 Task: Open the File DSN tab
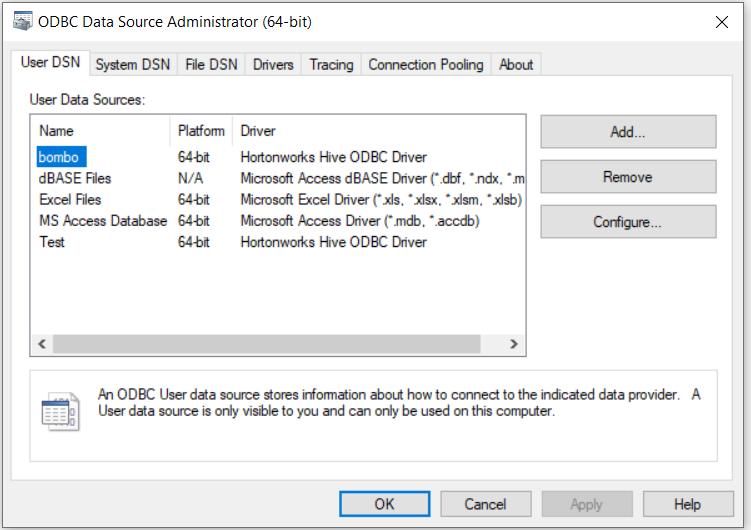211,65
